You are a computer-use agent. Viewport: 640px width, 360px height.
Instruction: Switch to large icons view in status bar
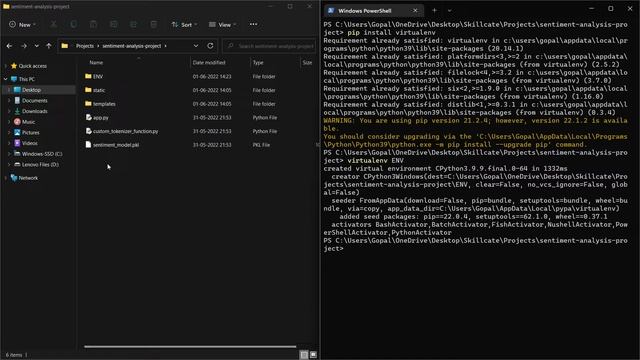[313, 355]
